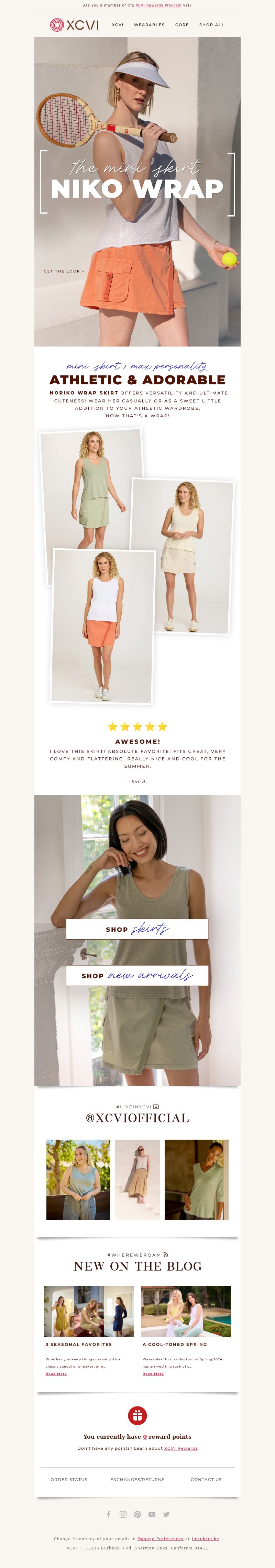Screen dimensions: 275x1568
Task: Click the SHOP new arrivals button
Action: point(137,975)
